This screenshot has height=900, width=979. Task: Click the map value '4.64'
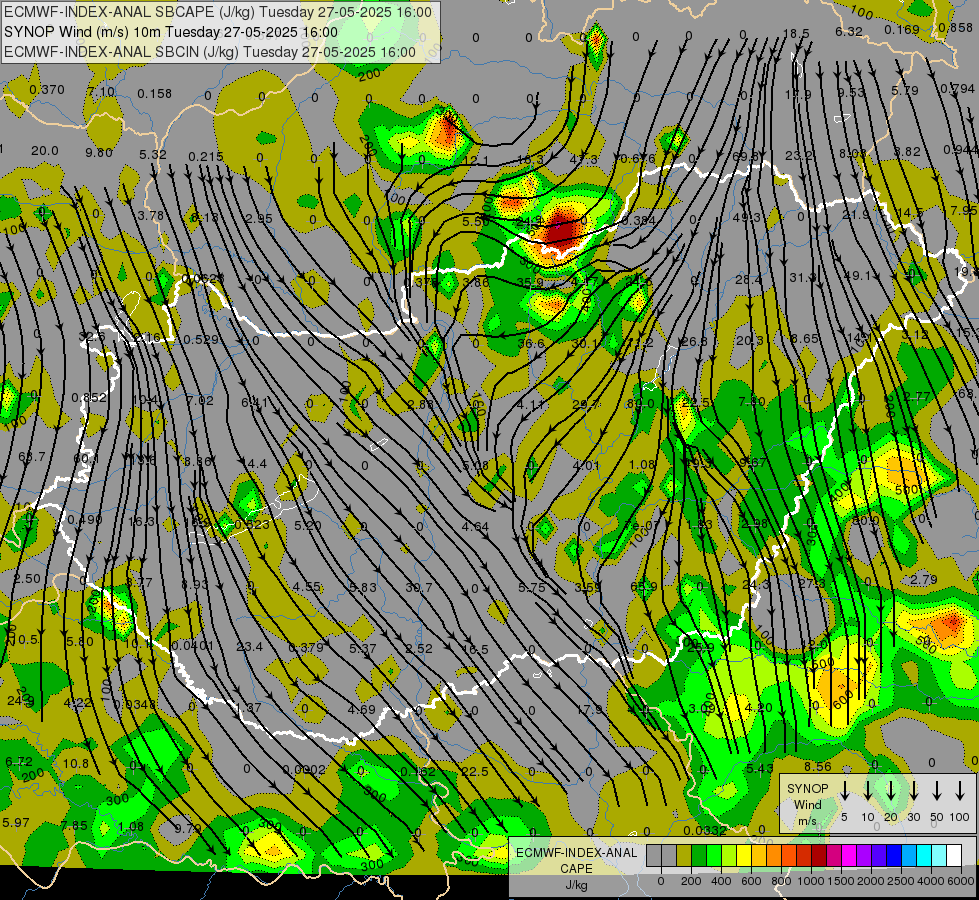[475, 527]
